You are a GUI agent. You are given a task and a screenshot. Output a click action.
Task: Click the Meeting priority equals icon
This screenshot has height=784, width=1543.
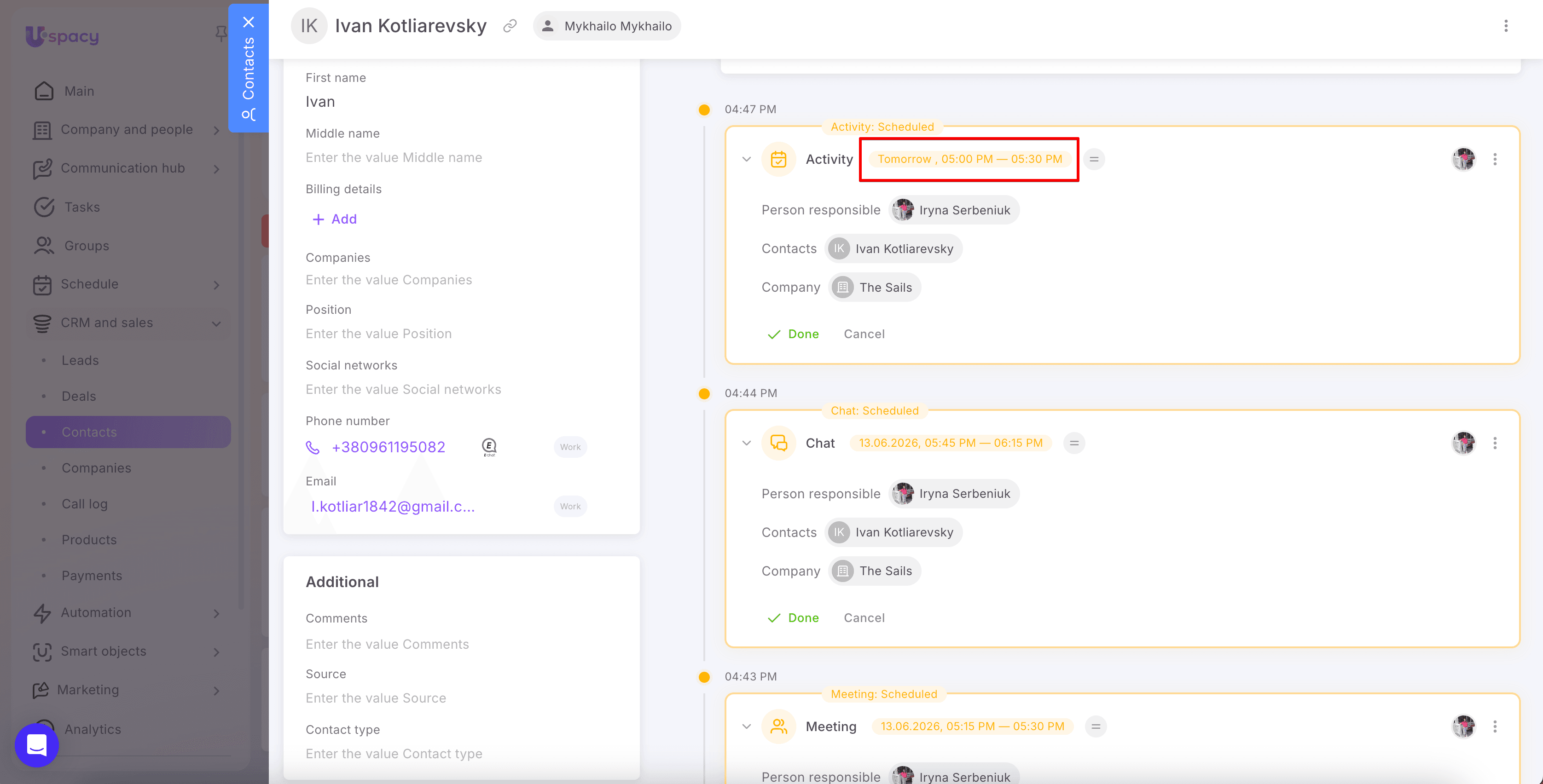tap(1096, 726)
